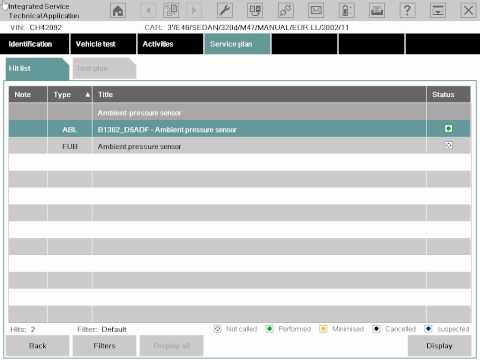The height and width of the screenshot is (360, 480).
Task: Select the Service plan tab
Action: pos(237,44)
